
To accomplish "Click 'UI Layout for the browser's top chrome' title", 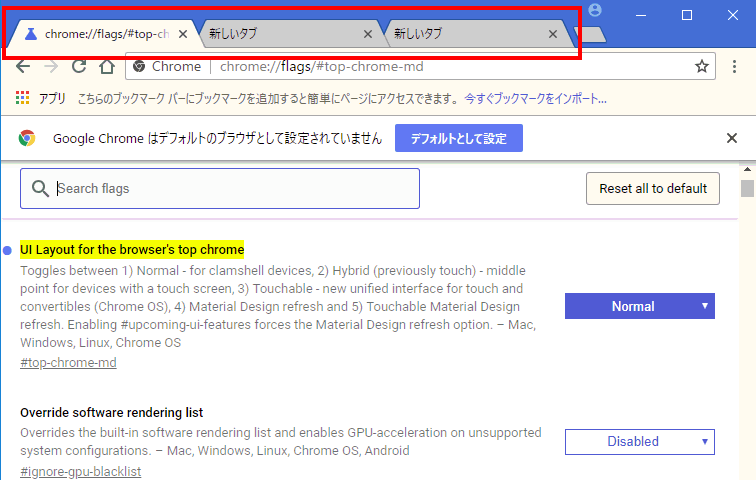I will [x=132, y=250].
